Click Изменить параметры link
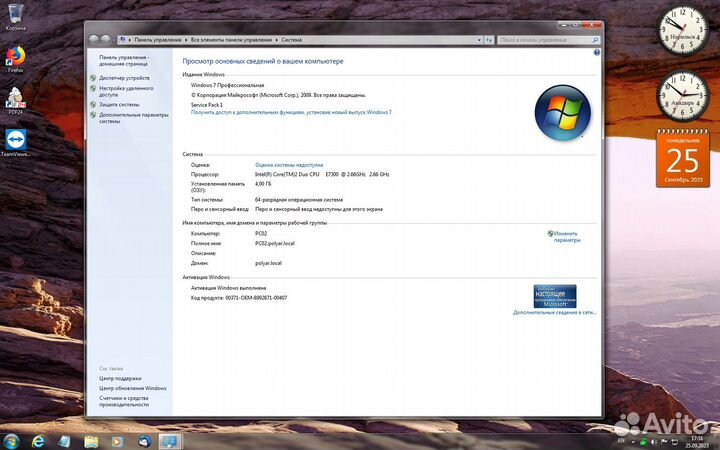The height and width of the screenshot is (450, 720). [567, 236]
